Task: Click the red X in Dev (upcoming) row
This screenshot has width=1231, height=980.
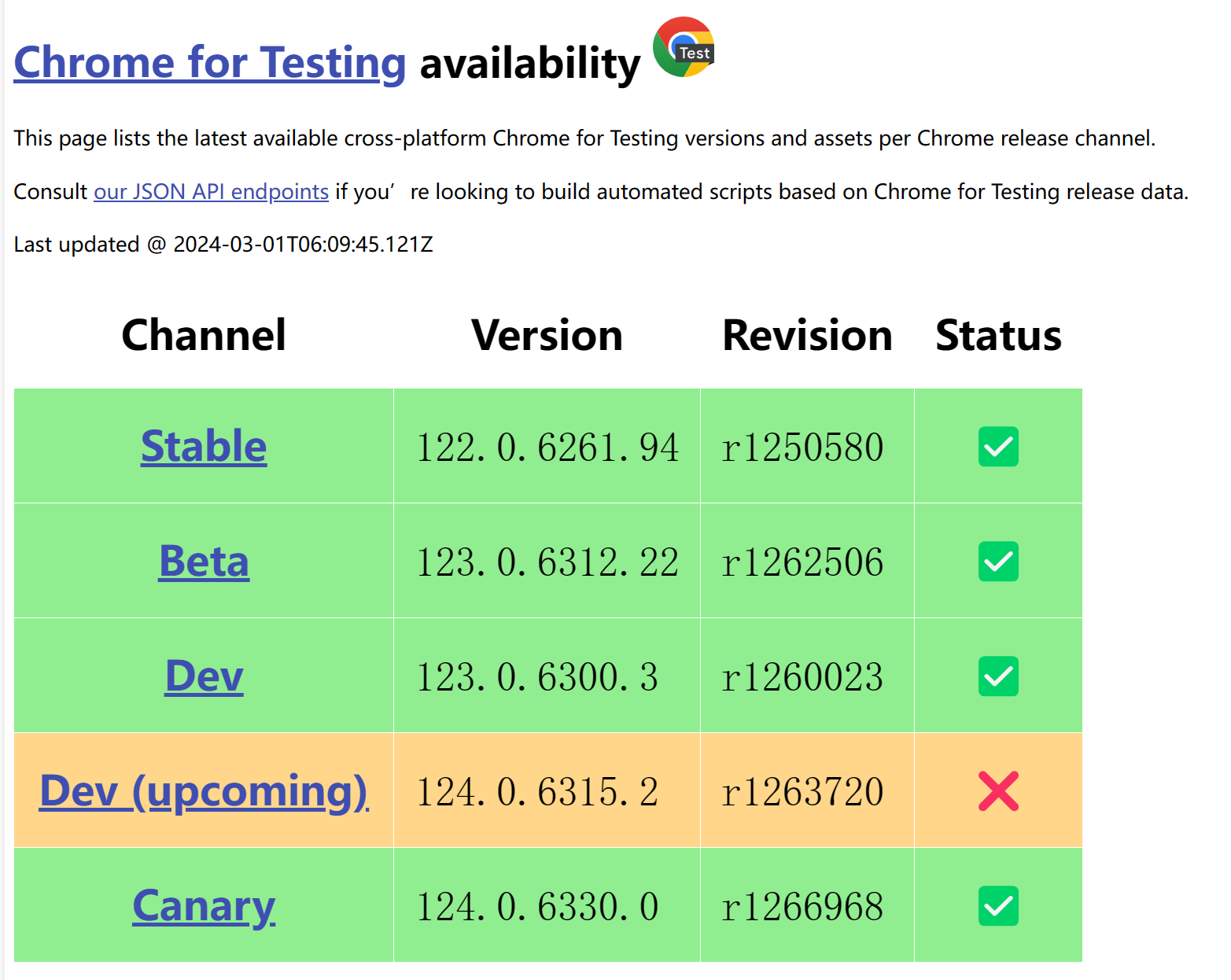Action: point(998,791)
